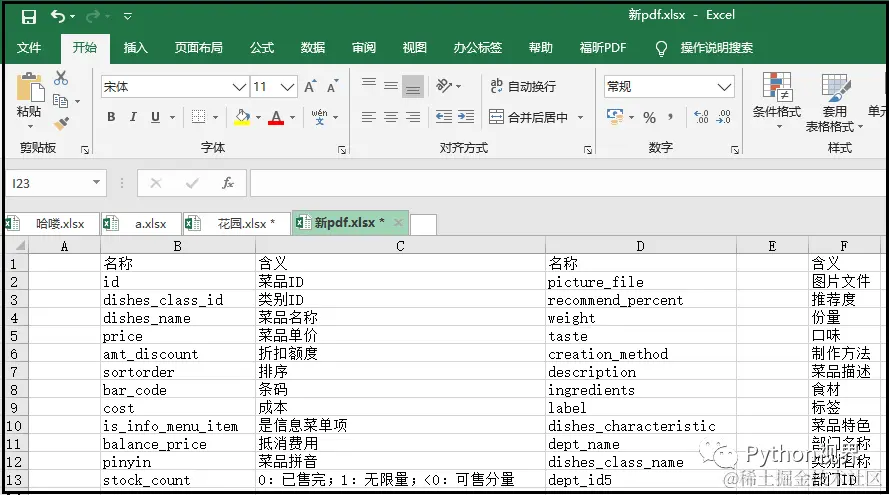Image resolution: width=889 pixels, height=495 pixels.
Task: Open the Copy options dropdown arrow
Action: (x=78, y=101)
